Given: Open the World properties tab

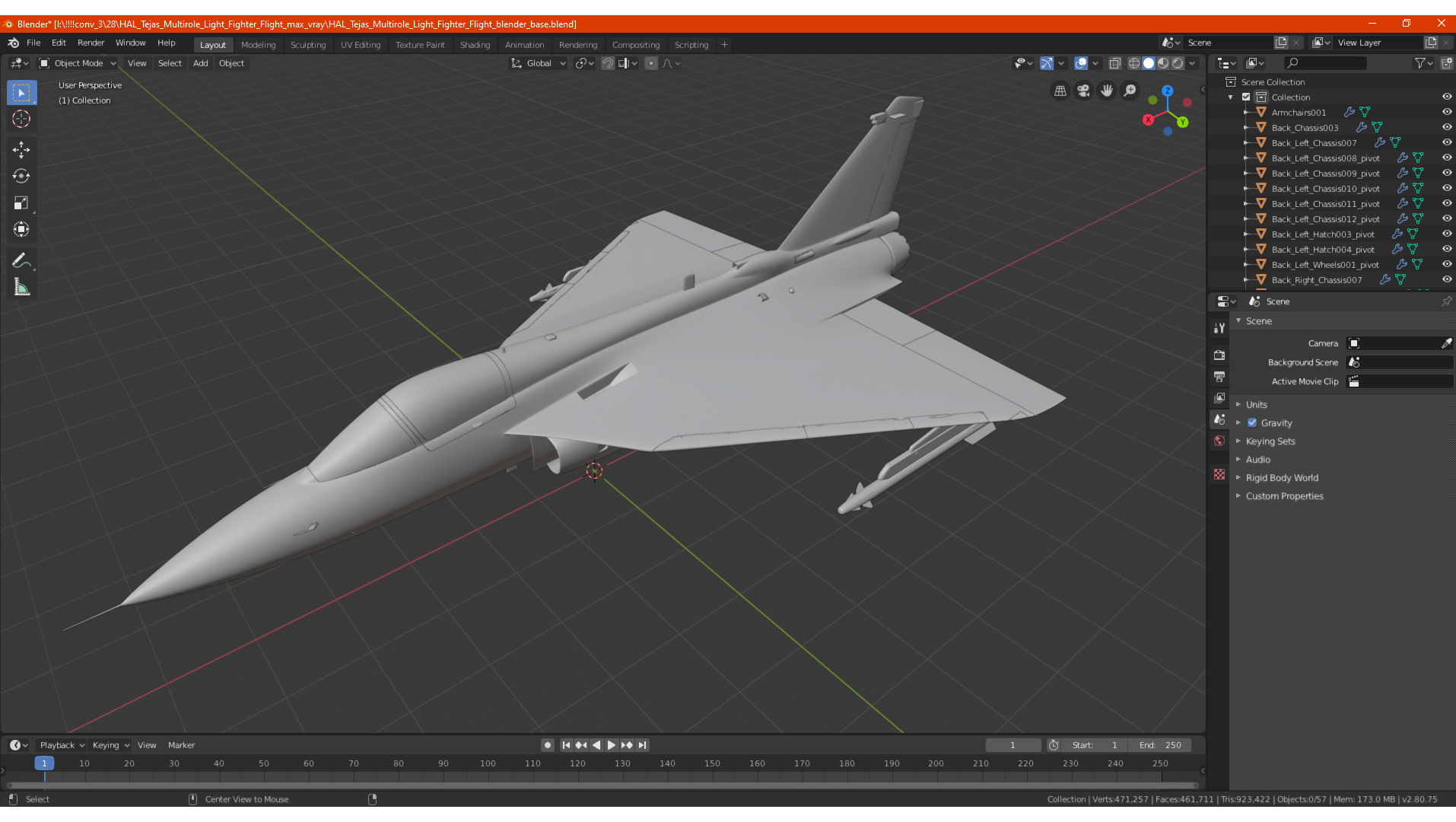Looking at the screenshot, I should pos(1219,441).
